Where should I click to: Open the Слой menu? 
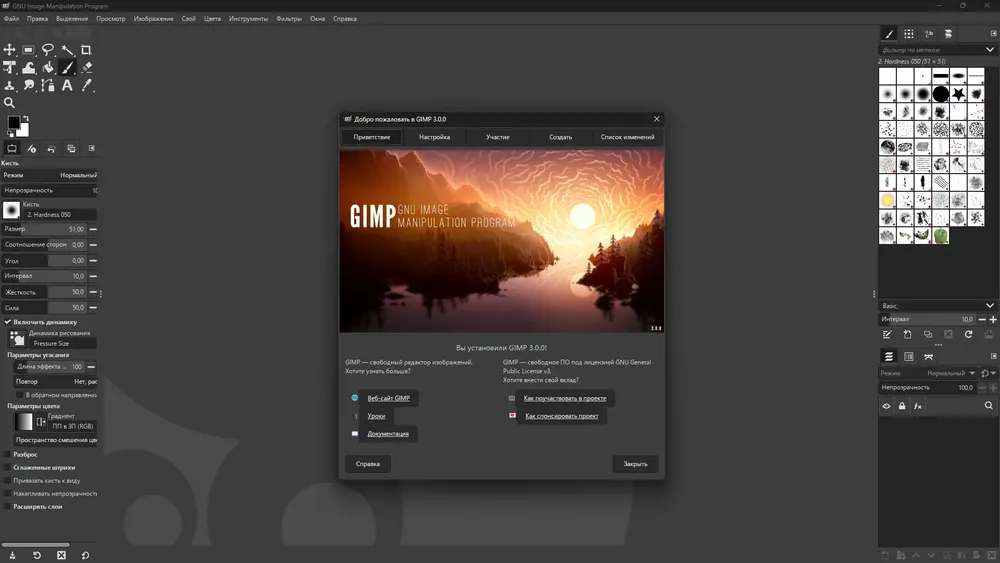point(189,18)
